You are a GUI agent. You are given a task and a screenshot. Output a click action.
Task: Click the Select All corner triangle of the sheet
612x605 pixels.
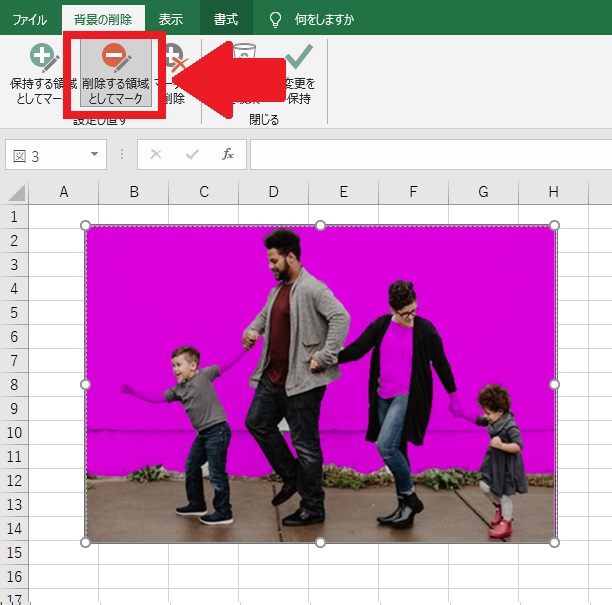[x=16, y=192]
